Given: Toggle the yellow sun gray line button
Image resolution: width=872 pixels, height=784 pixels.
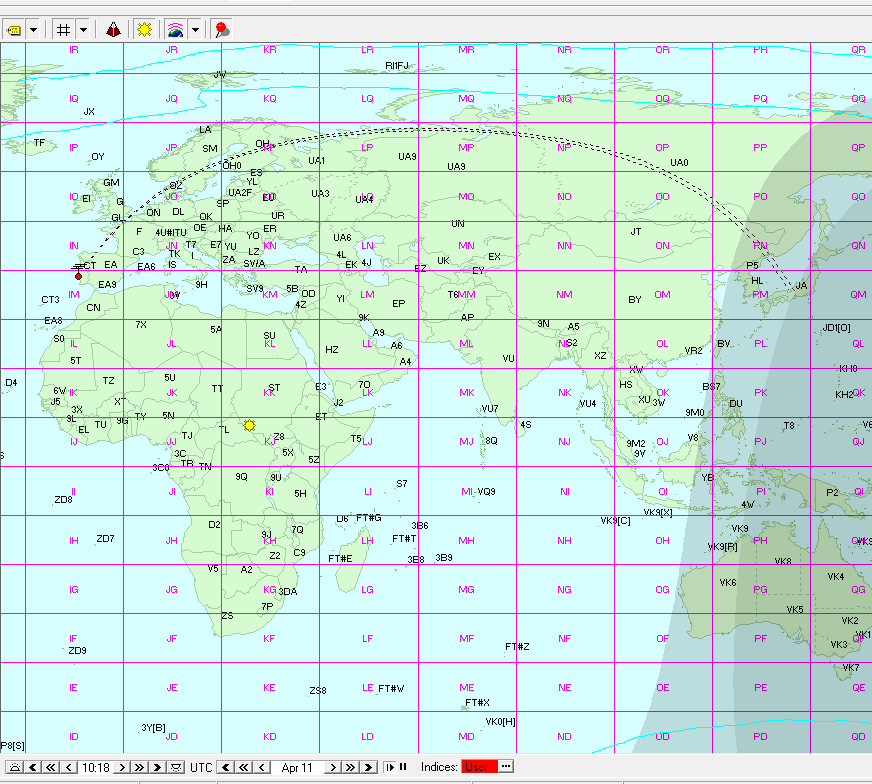Looking at the screenshot, I should coord(145,29).
